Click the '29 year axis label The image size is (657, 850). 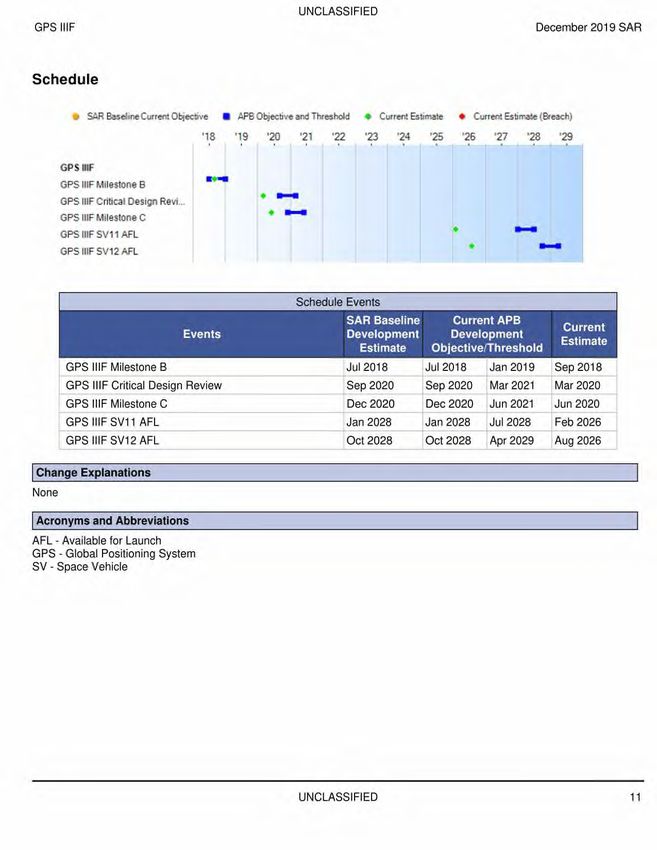click(566, 137)
